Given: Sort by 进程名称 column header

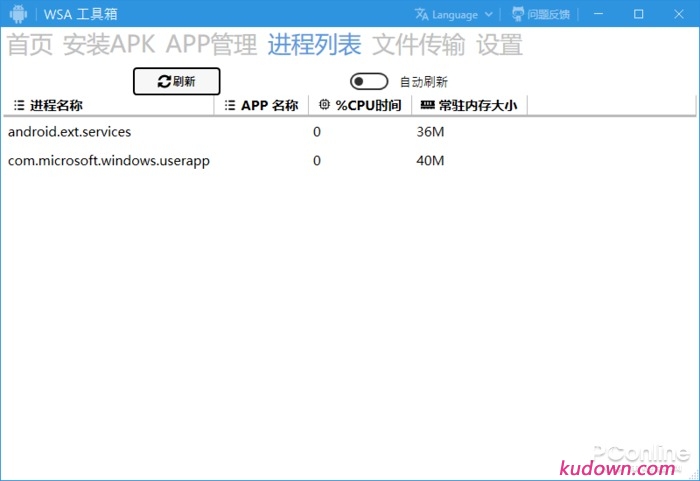Looking at the screenshot, I should (108, 105).
